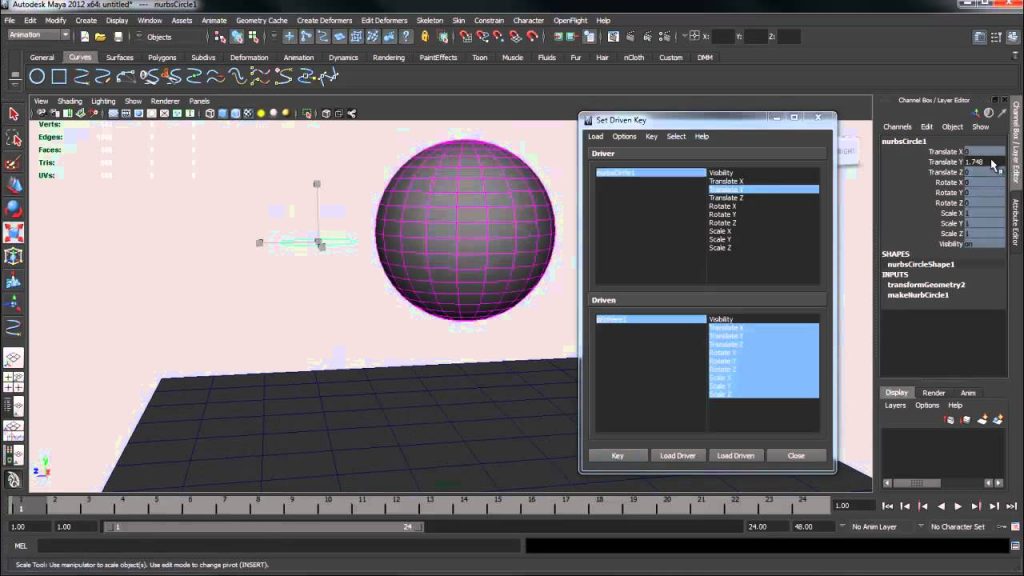Toggle the lock selection icon
Viewport: 1024px width, 576px height.
pos(425,37)
